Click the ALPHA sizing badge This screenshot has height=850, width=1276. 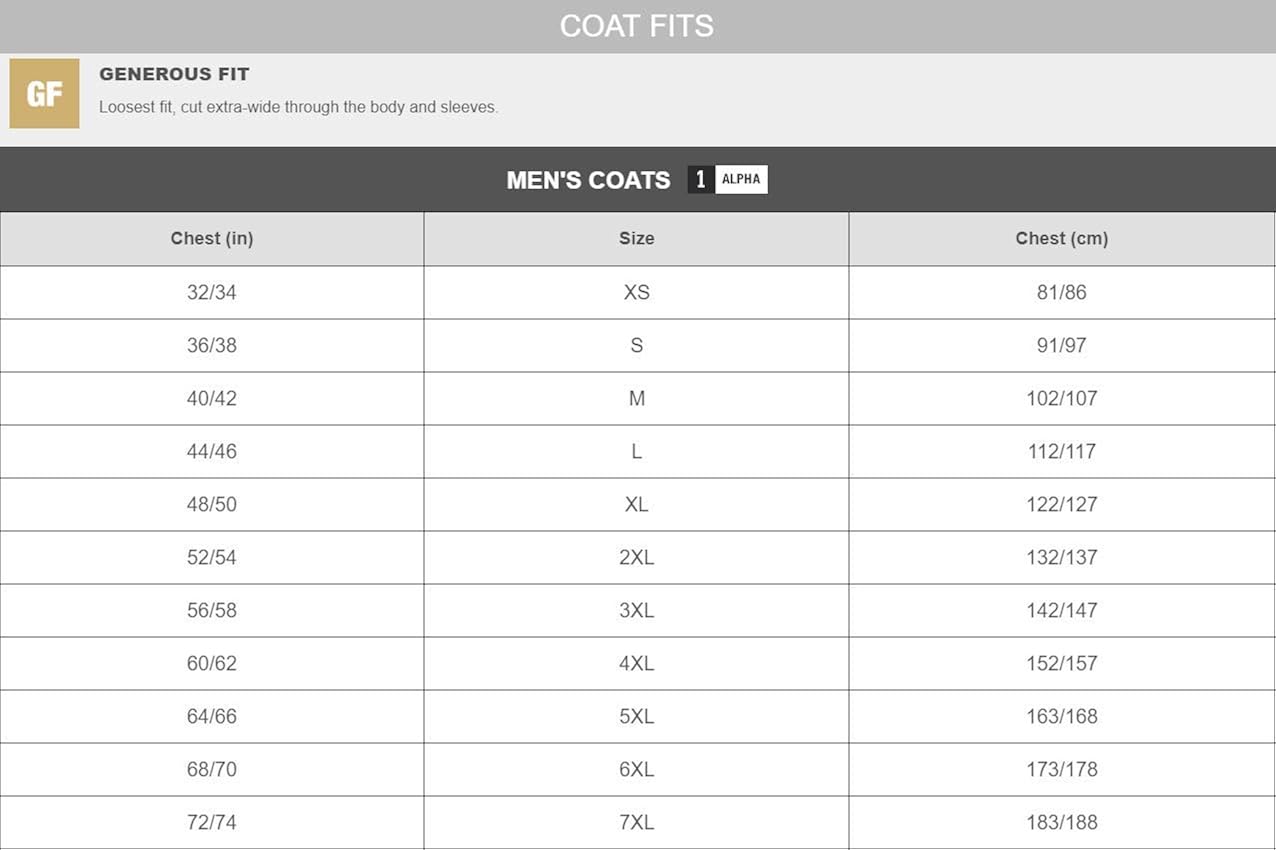(740, 180)
